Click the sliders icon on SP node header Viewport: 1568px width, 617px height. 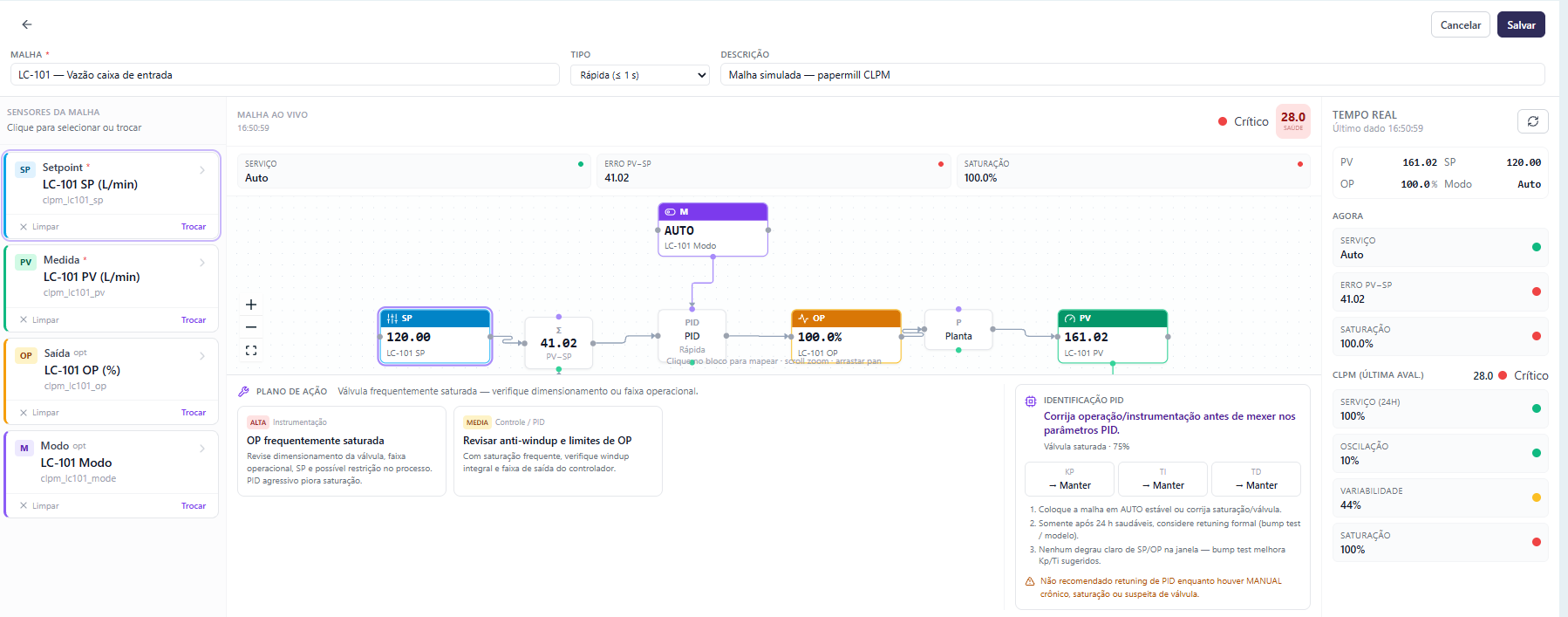pyautogui.click(x=392, y=319)
